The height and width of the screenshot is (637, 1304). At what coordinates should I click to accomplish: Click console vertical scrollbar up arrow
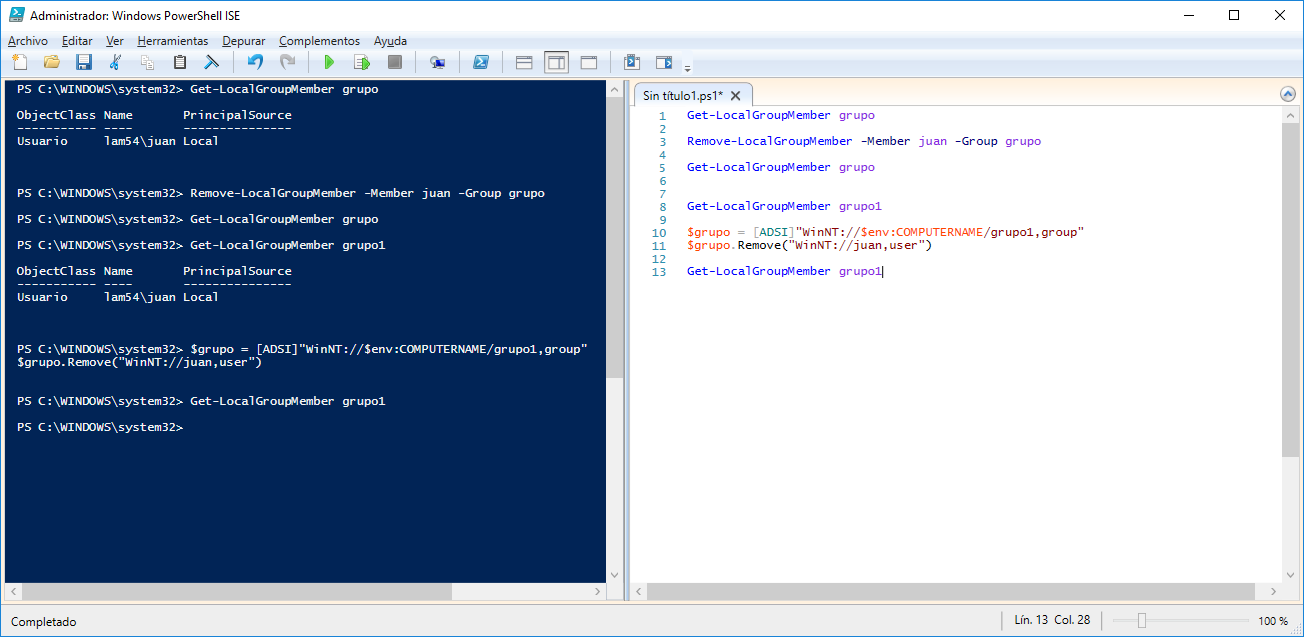[614, 89]
